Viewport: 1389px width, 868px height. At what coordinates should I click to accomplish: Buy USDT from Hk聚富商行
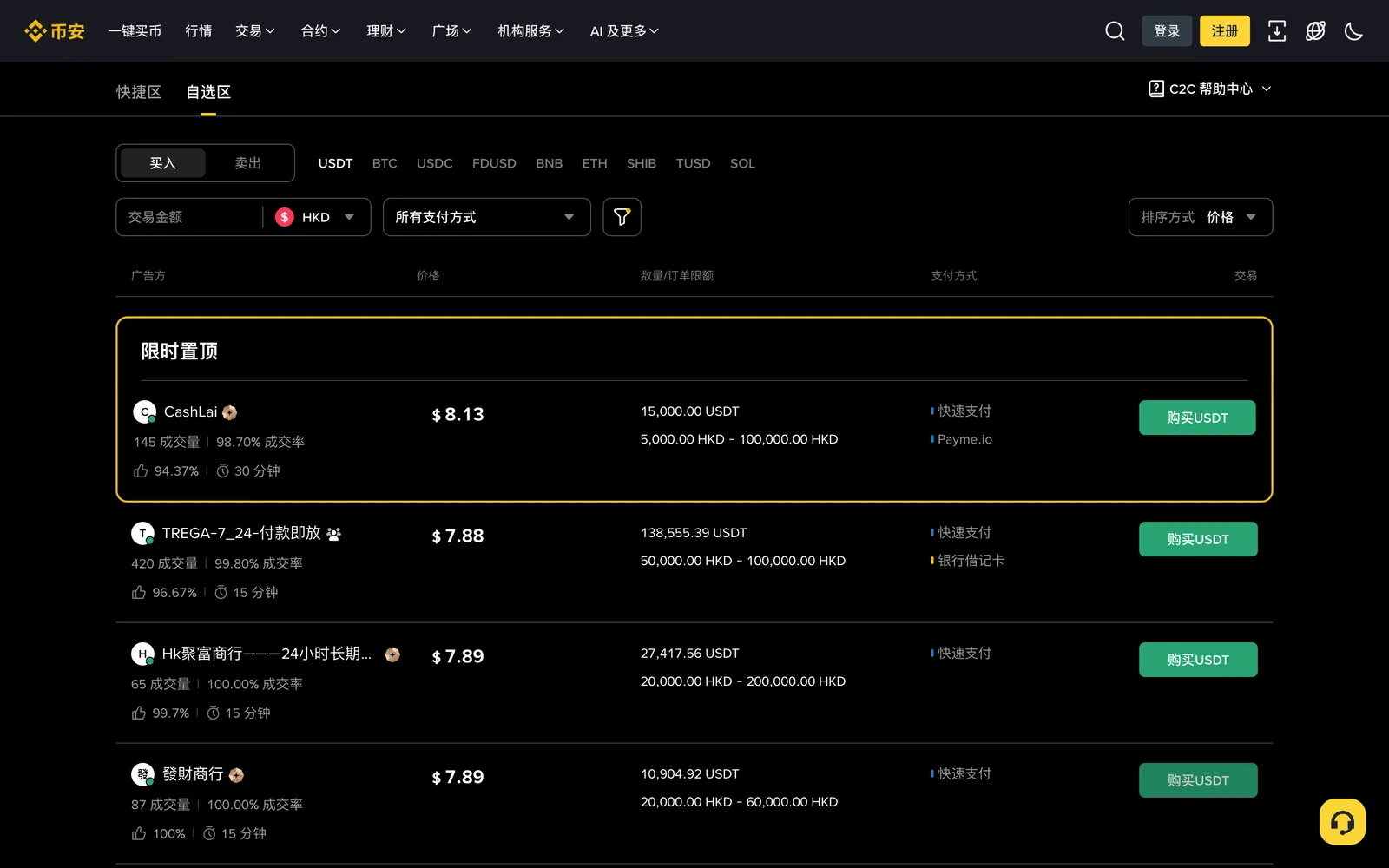coord(1198,660)
